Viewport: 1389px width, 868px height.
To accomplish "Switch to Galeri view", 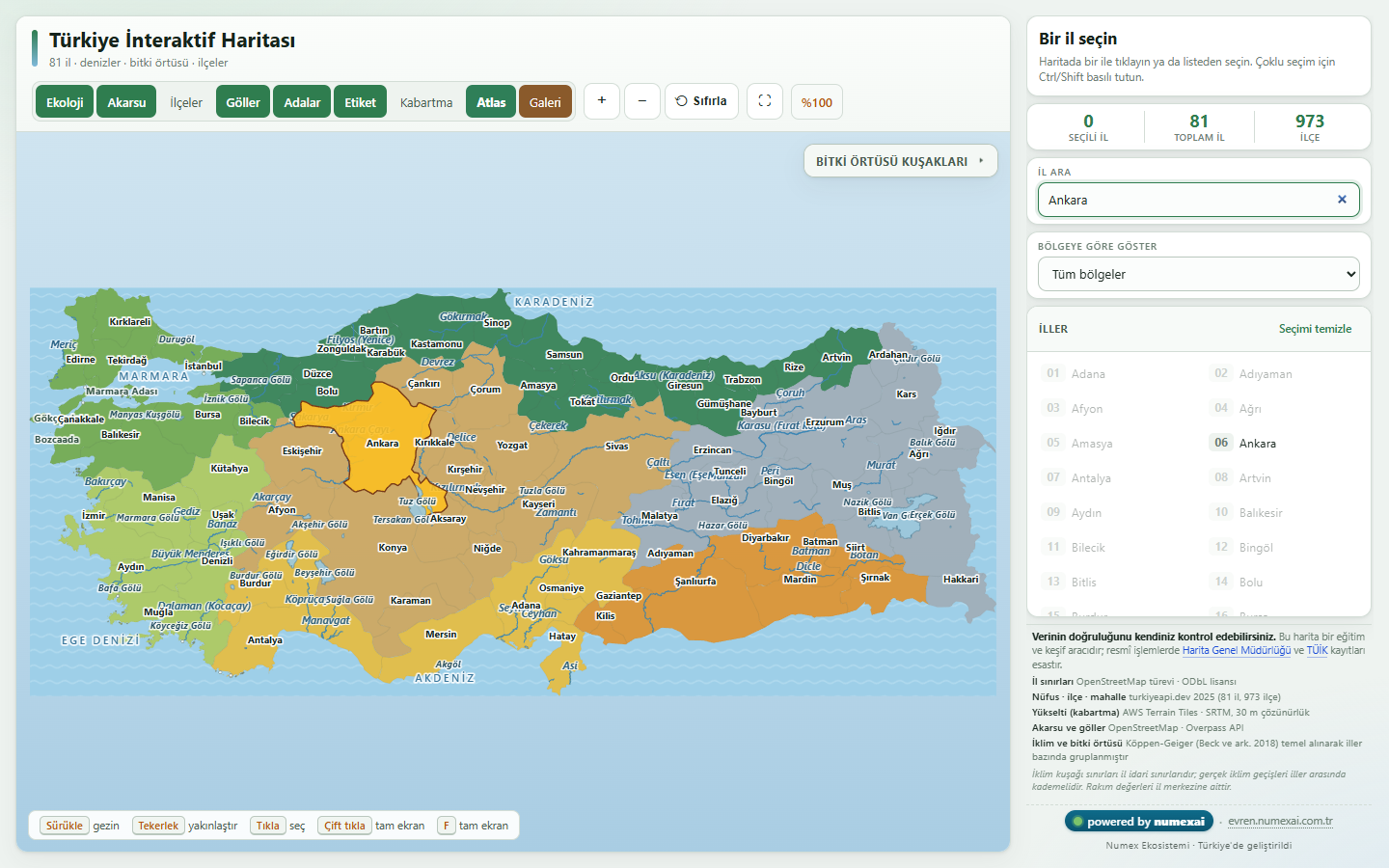I will pyautogui.click(x=545, y=102).
